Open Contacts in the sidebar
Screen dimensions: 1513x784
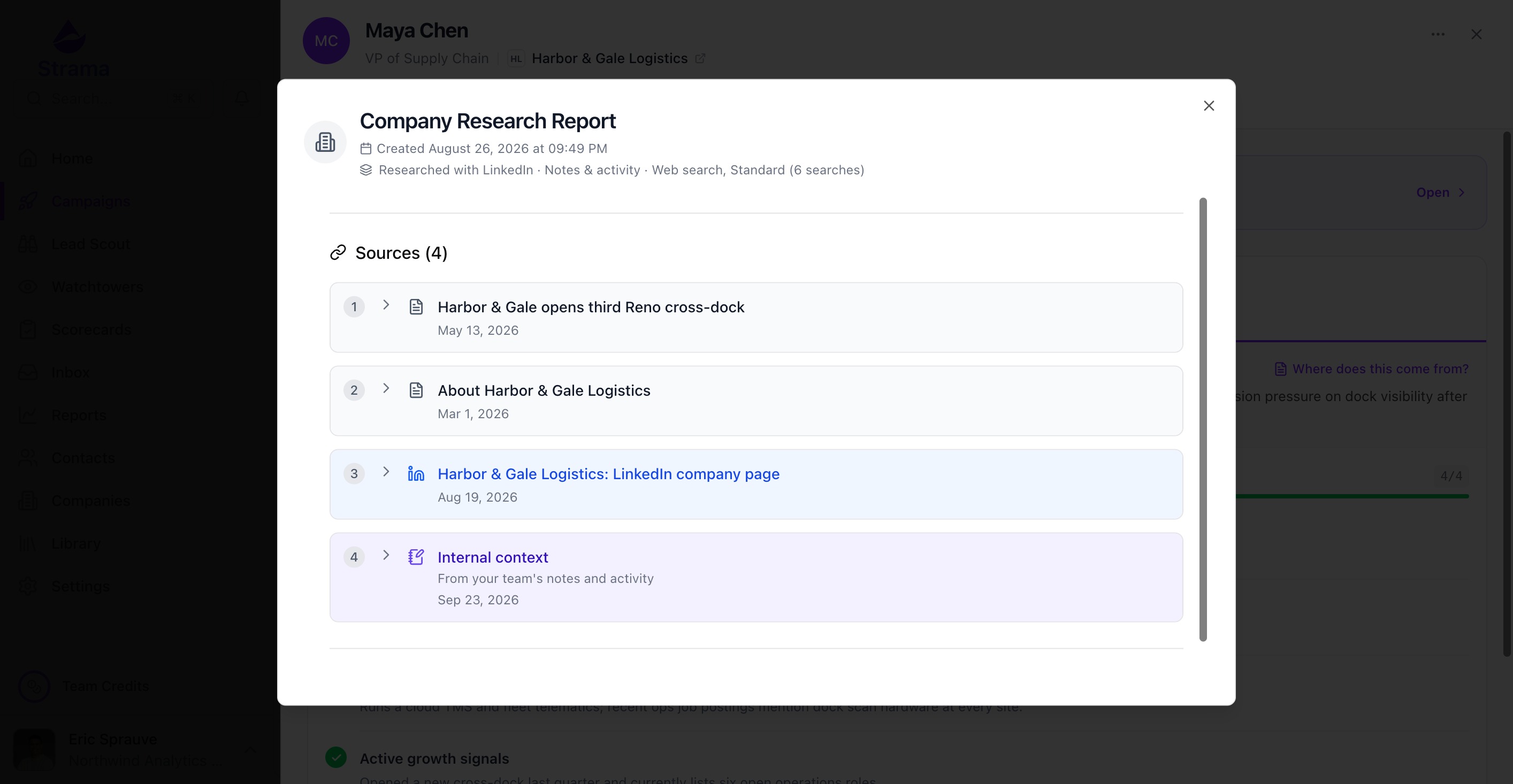[x=83, y=457]
